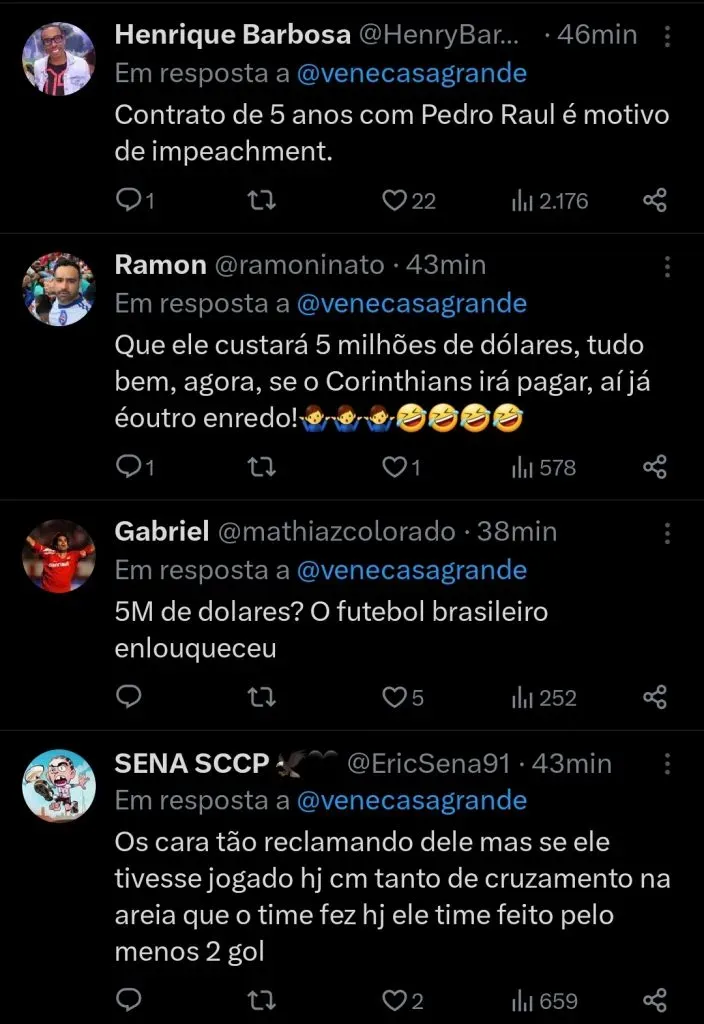The width and height of the screenshot is (704, 1024).
Task: Click the analytics icon showing 659 views
Action: click(522, 998)
